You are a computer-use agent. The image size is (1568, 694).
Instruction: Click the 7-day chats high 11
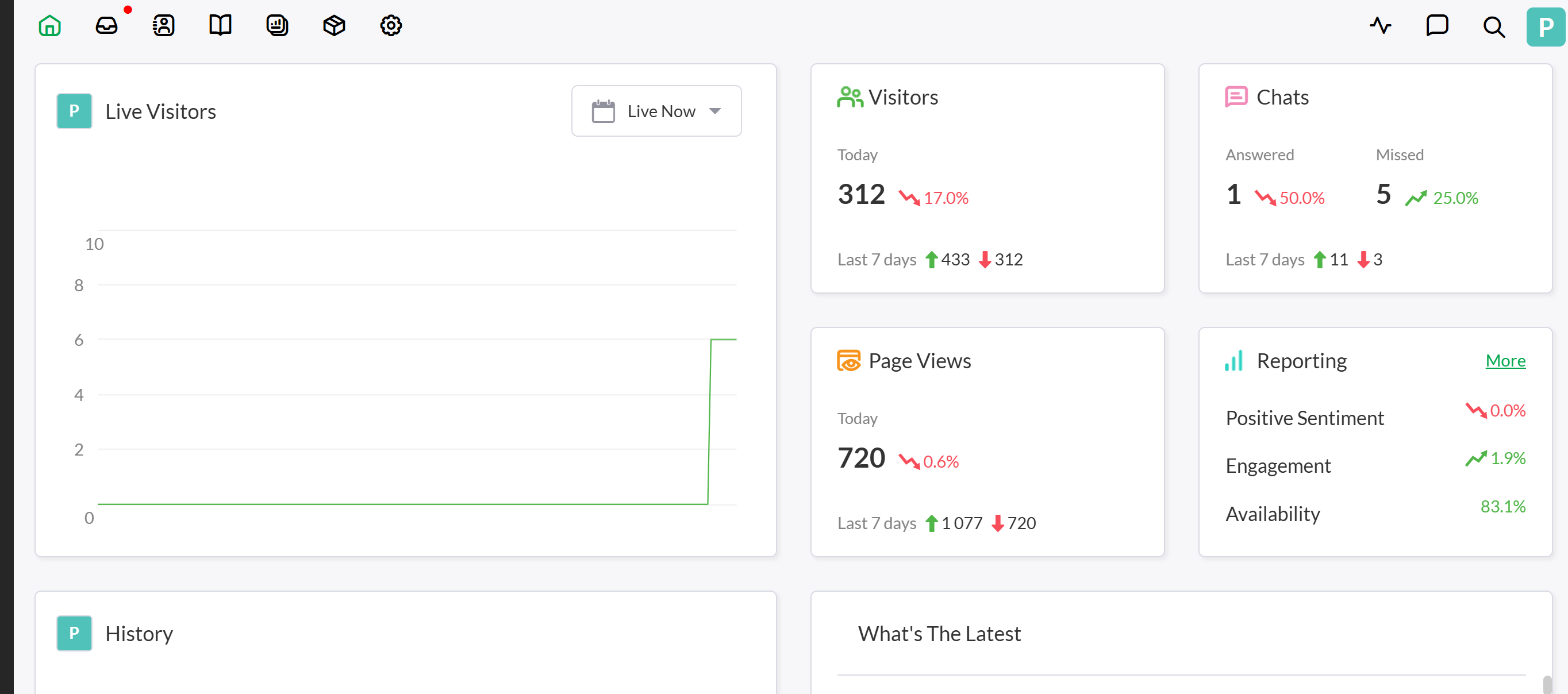click(1339, 260)
